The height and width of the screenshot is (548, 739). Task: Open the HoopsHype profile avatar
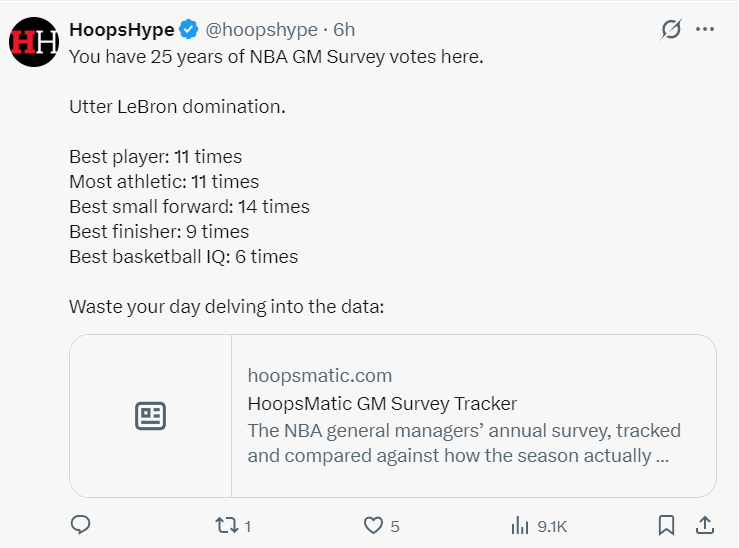click(x=34, y=42)
